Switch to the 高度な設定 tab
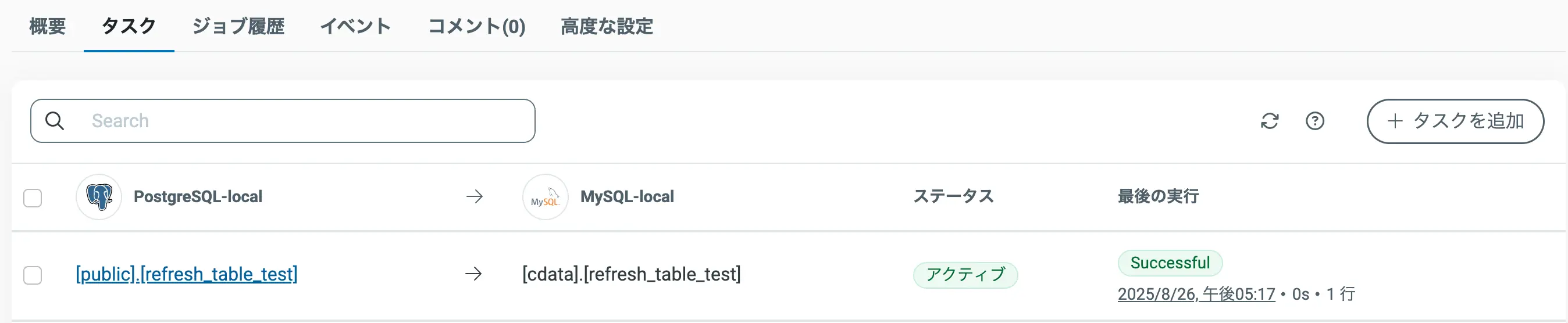Image resolution: width=1568 pixels, height=323 pixels. click(606, 26)
